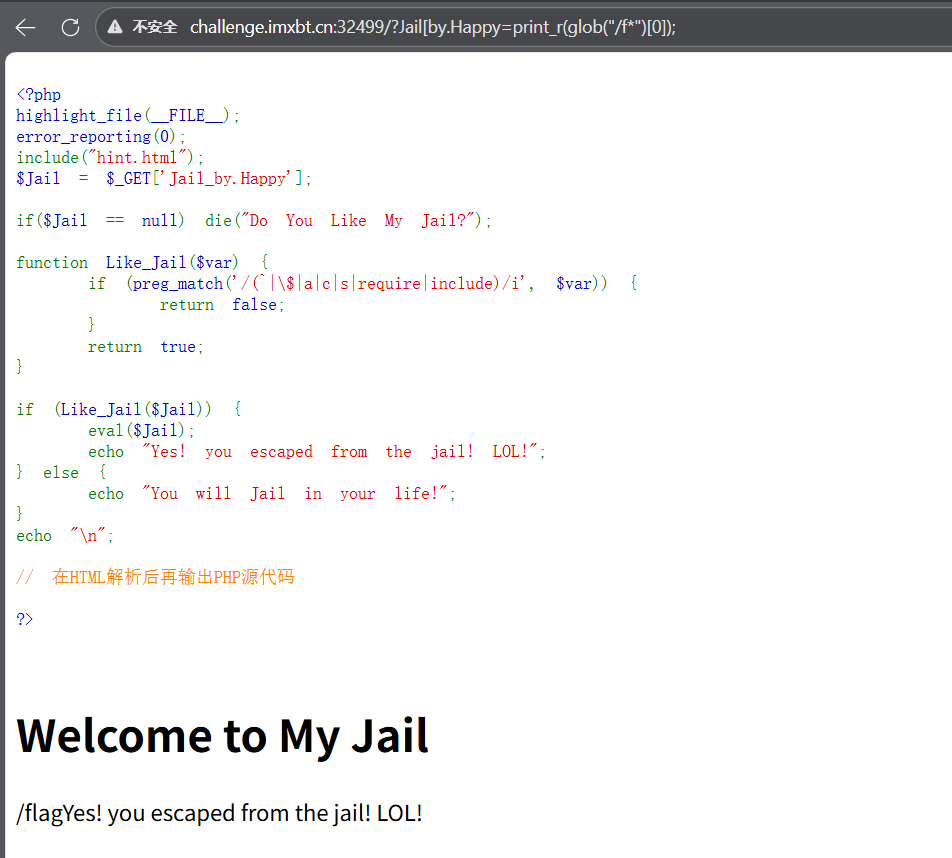Click the not-secure warning triangle icon

(x=115, y=27)
